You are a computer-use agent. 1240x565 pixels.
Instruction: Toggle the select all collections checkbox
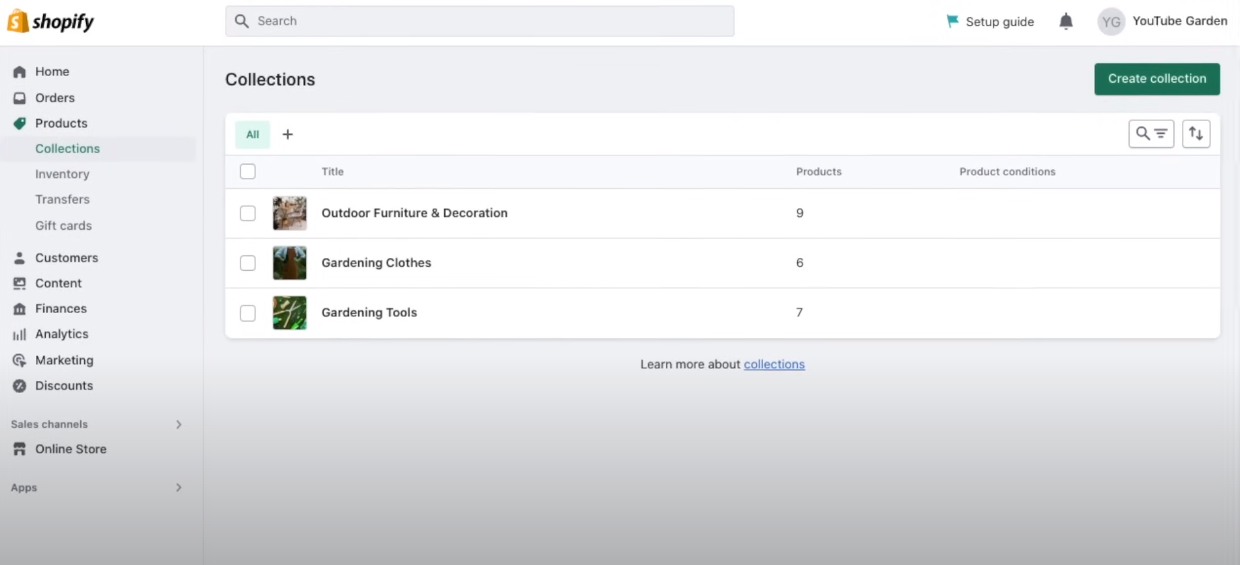click(248, 172)
